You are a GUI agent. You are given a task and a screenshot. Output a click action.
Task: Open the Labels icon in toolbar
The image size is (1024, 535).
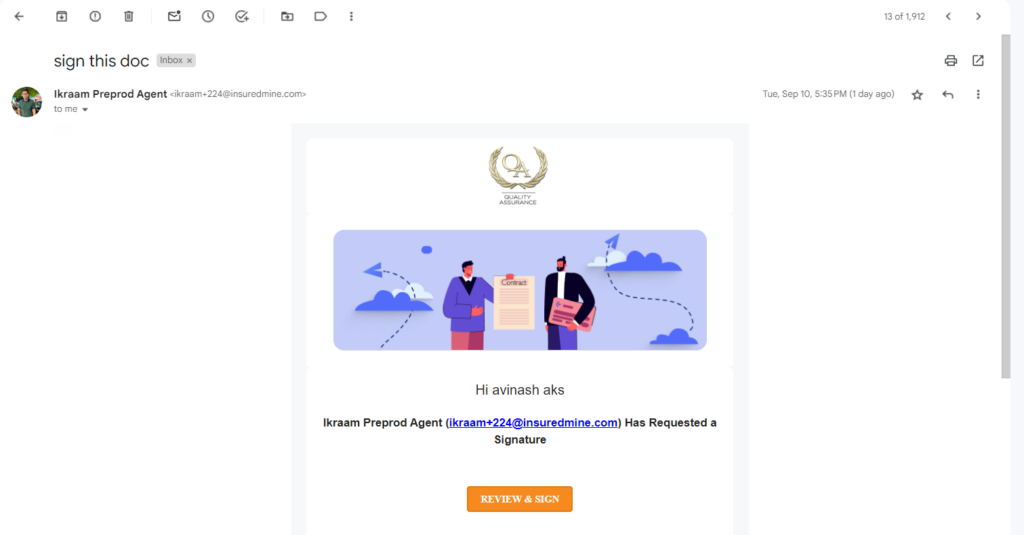coord(321,16)
